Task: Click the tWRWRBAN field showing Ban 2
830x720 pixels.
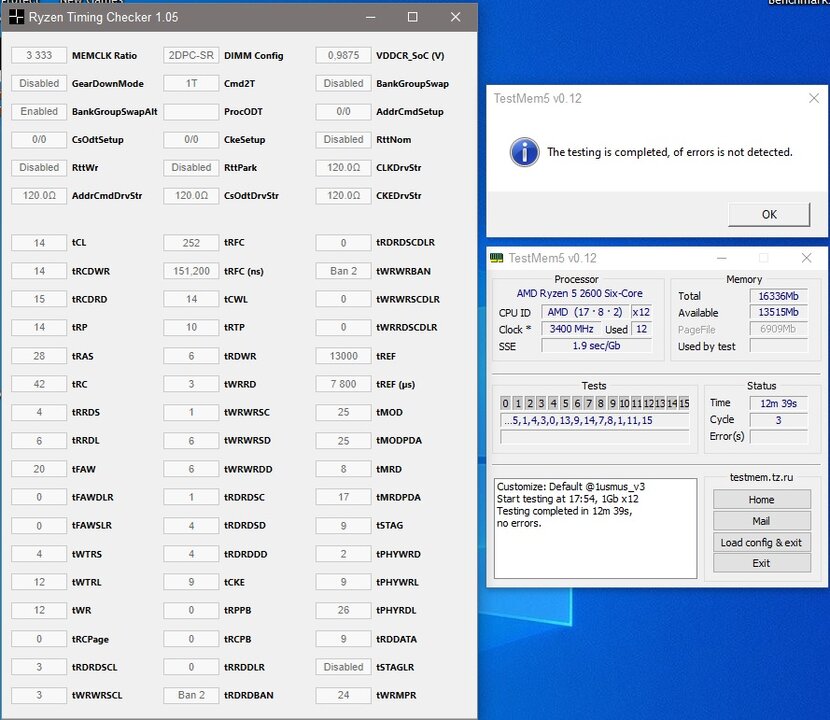Action: 343,271
